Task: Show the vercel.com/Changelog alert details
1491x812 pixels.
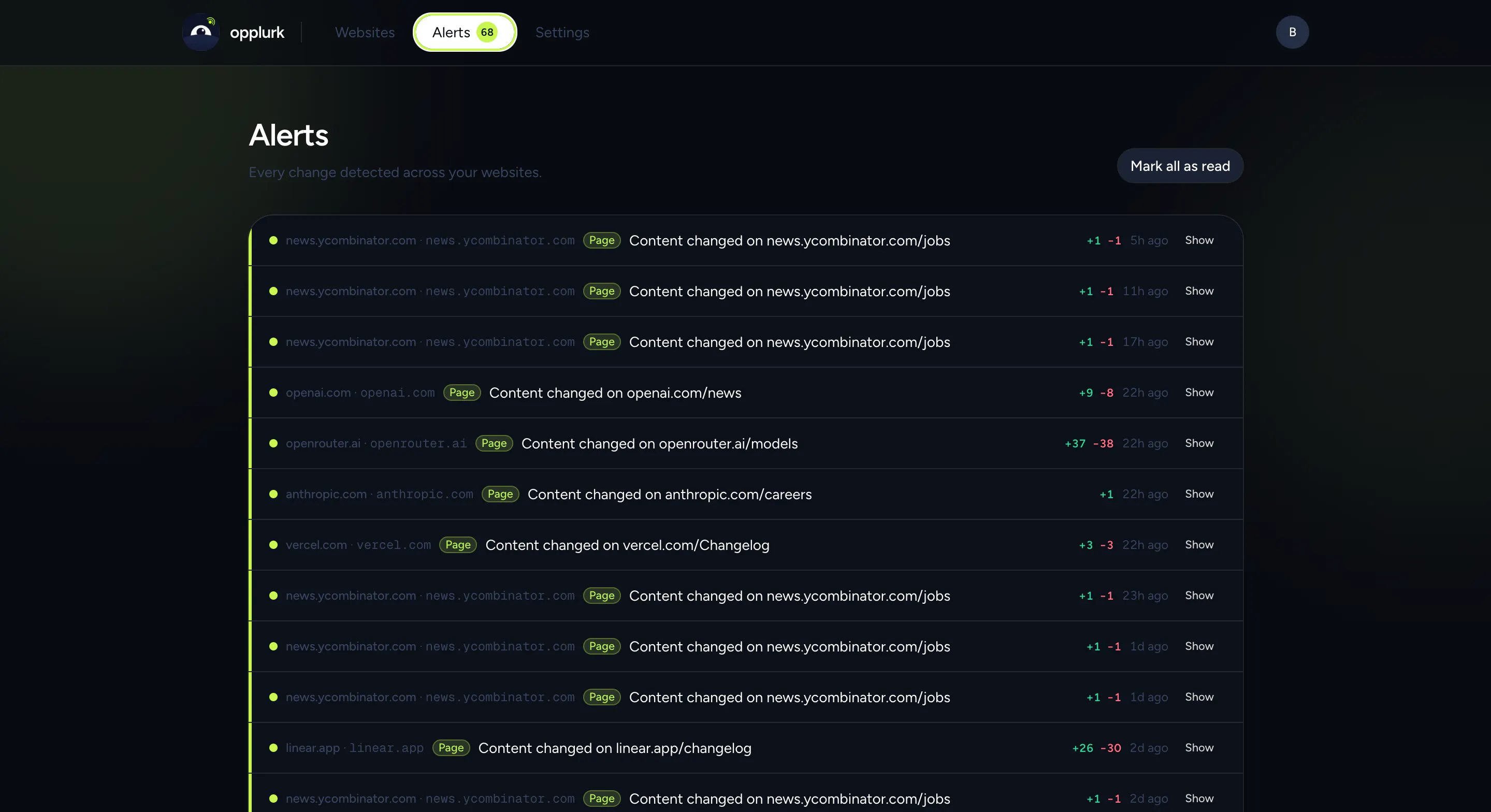Action: [x=1199, y=545]
